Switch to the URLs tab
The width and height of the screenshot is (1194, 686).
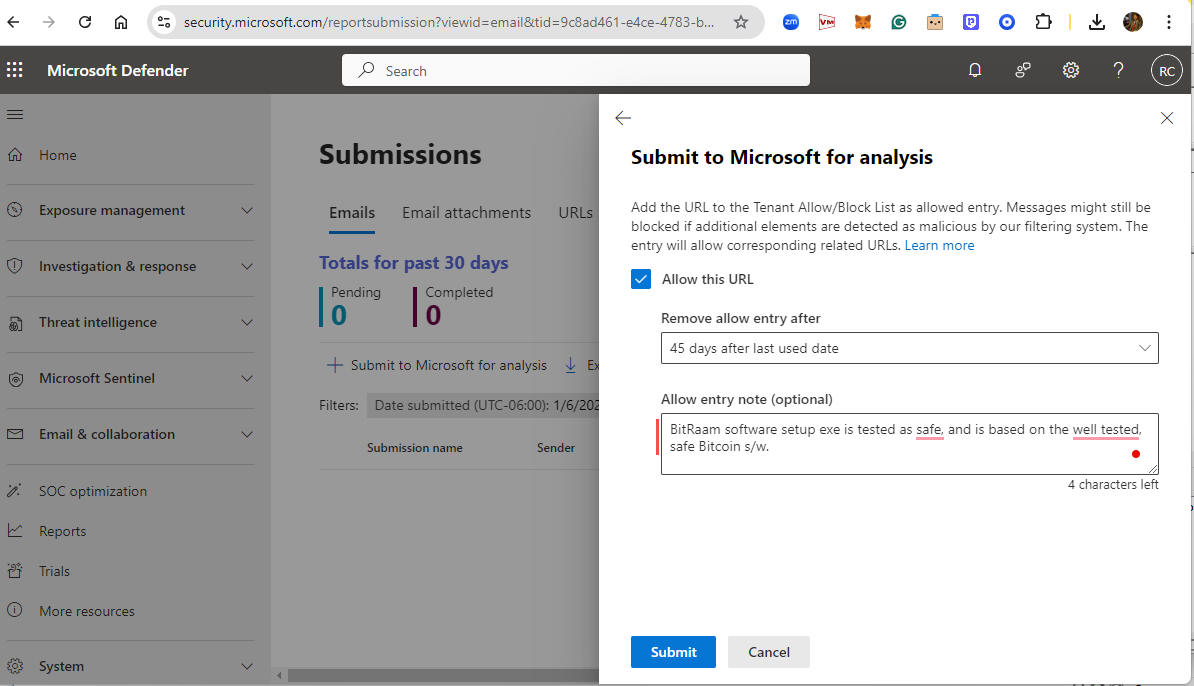pos(576,213)
